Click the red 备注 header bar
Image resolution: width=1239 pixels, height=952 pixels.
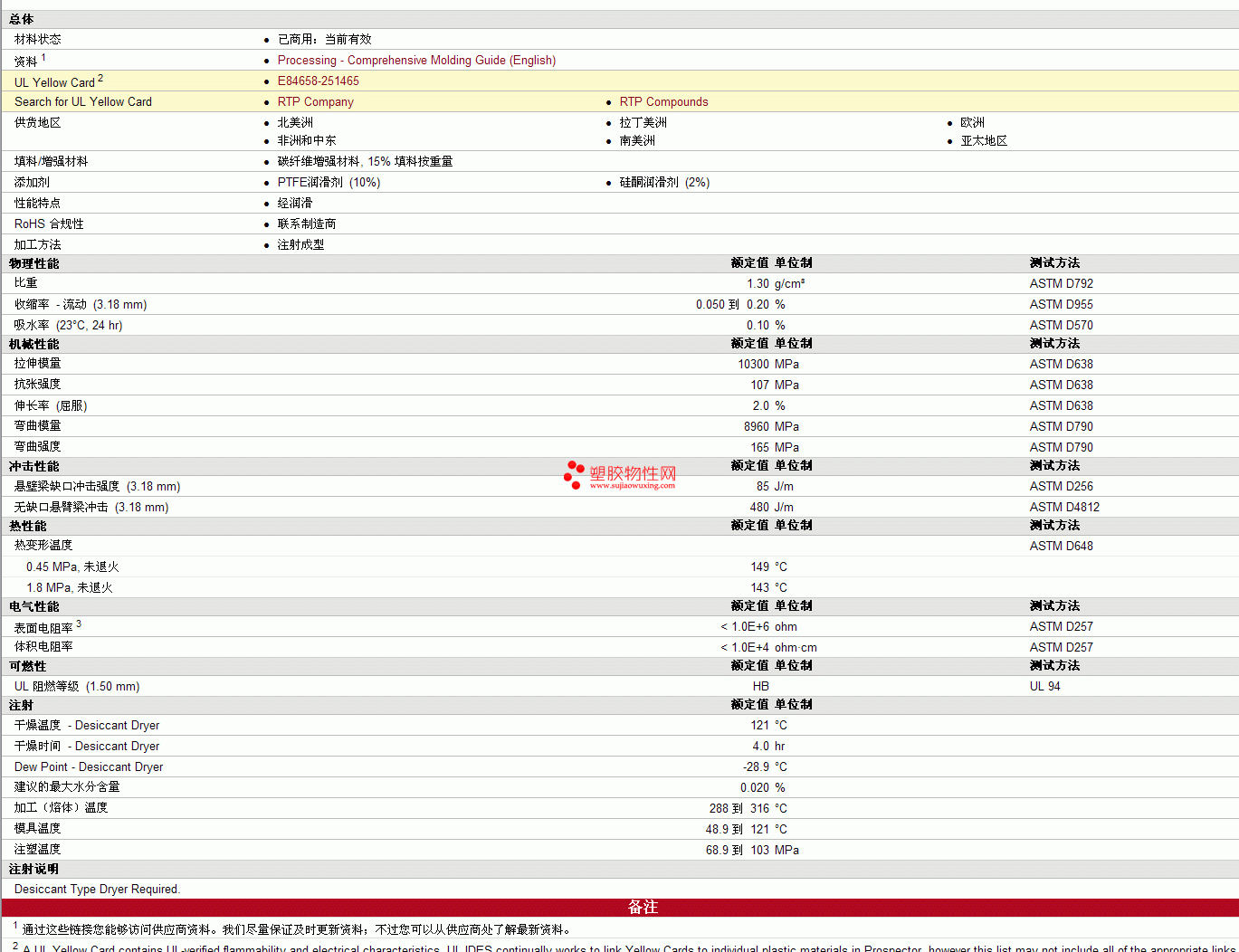(619, 907)
